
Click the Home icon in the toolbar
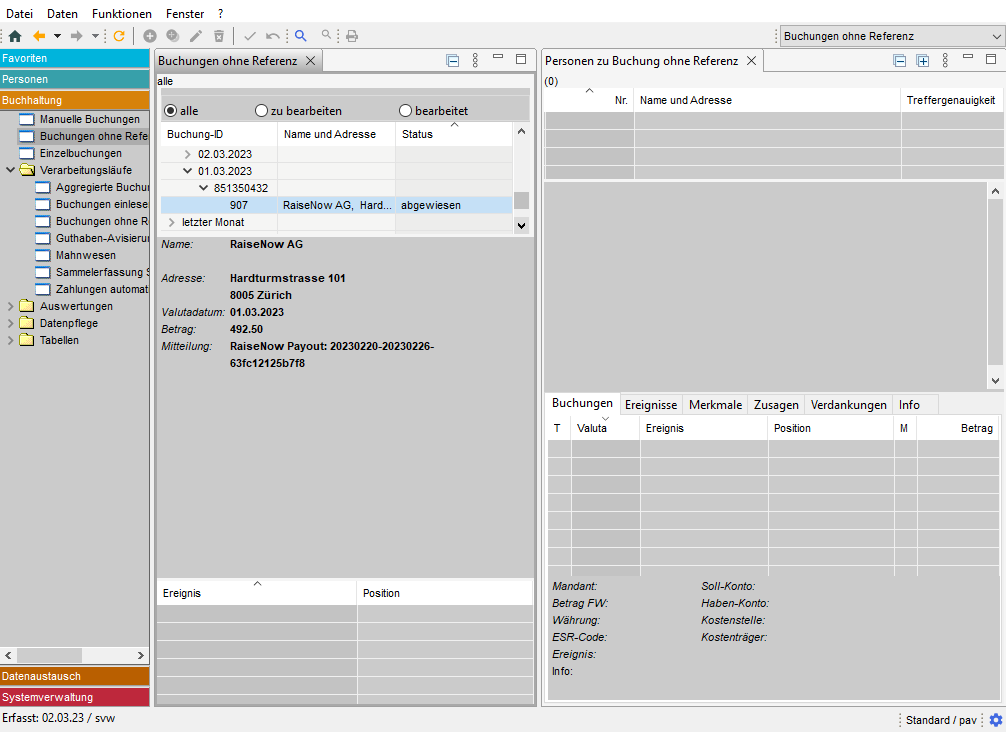[x=15, y=36]
